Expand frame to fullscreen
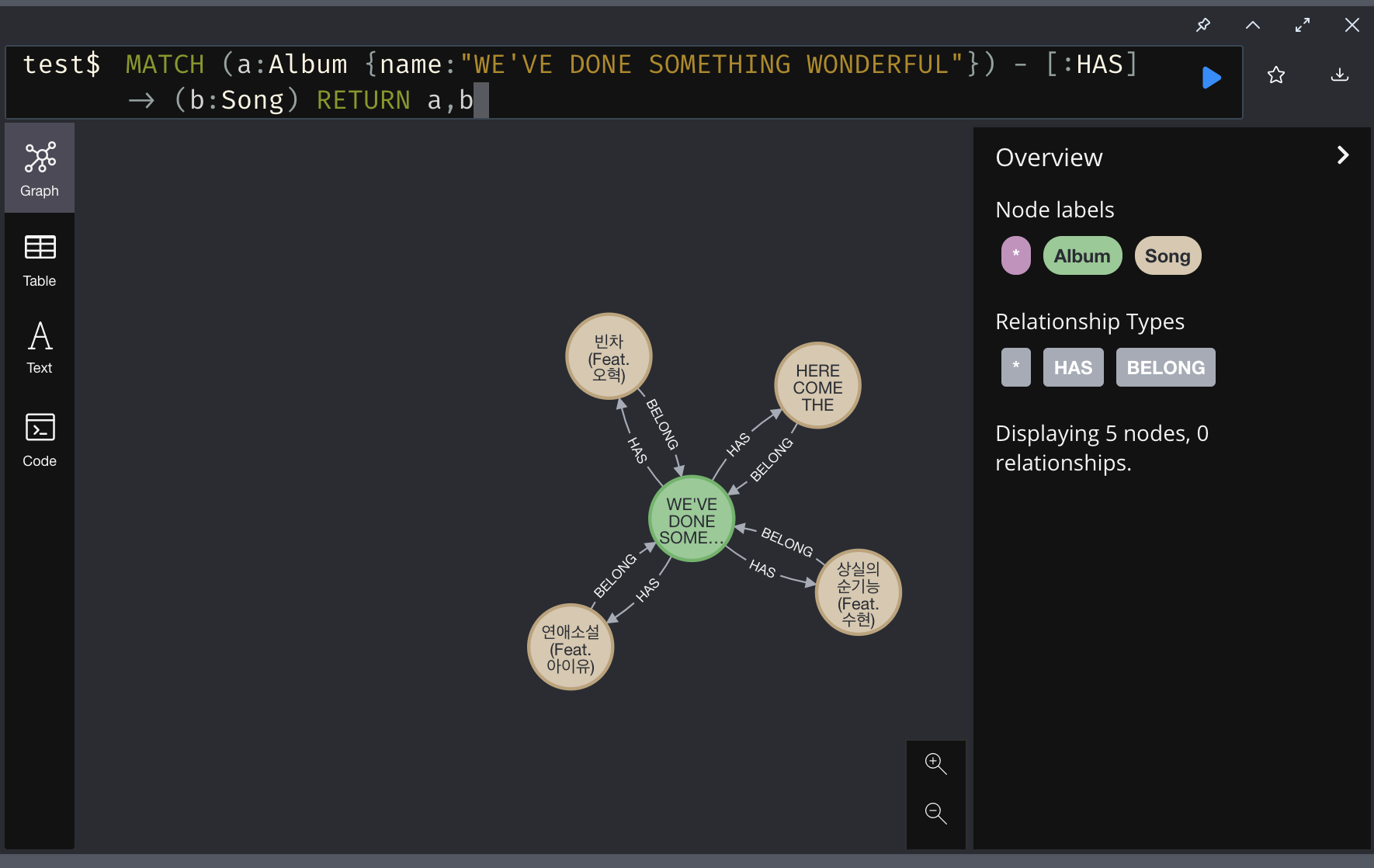Screen dimensions: 1374x868 (1303, 25)
